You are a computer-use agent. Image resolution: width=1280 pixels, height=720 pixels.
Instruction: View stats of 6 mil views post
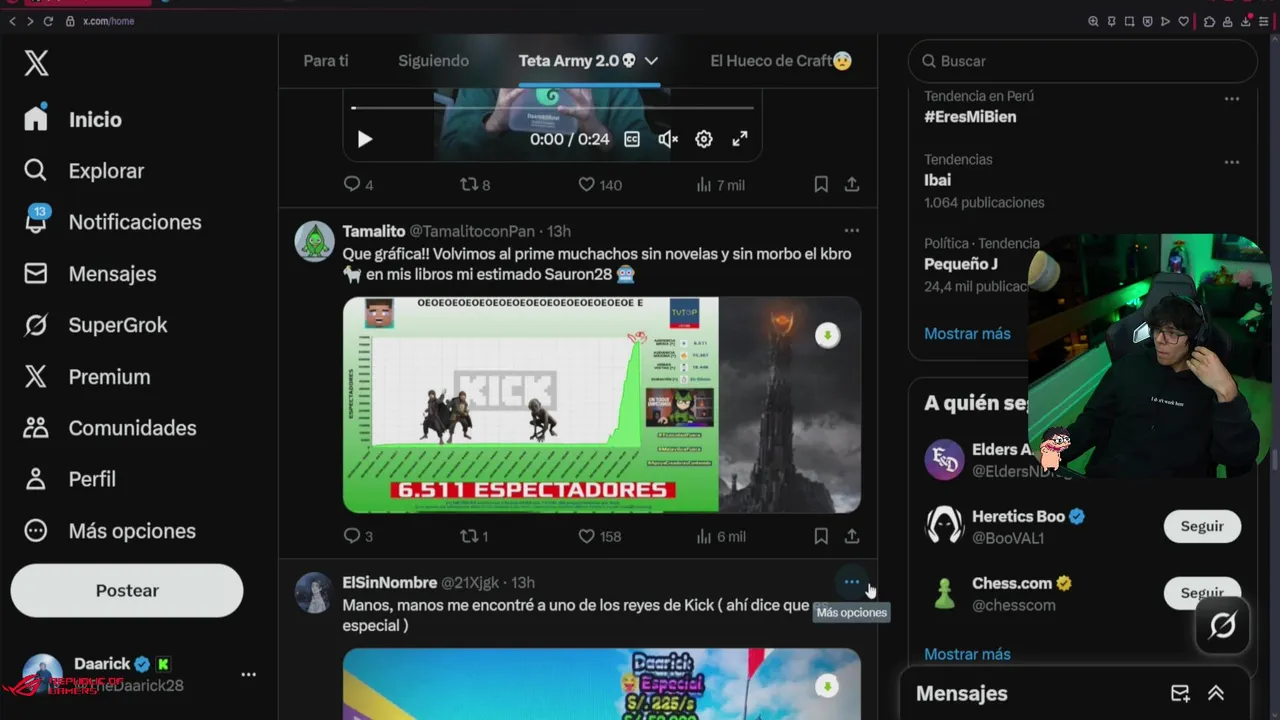pyautogui.click(x=719, y=536)
